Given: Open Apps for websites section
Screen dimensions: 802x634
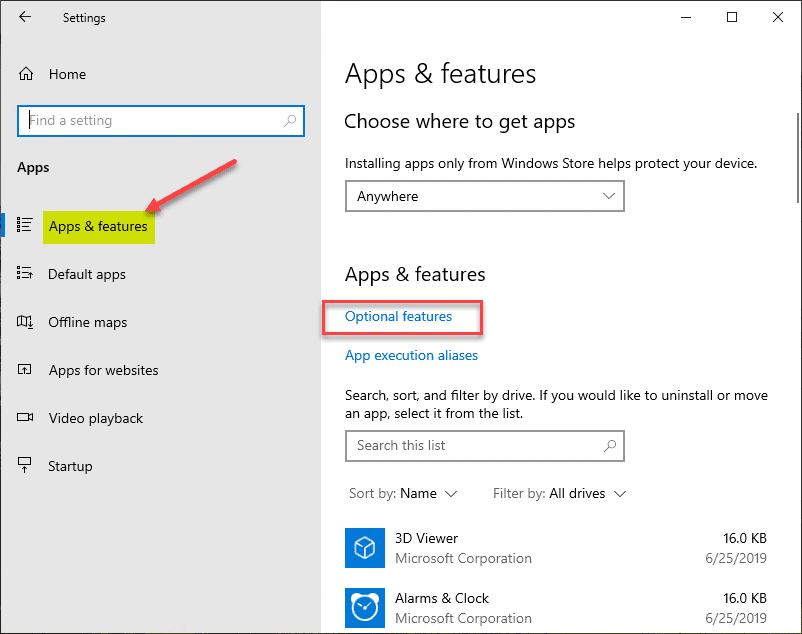Looking at the screenshot, I should (x=103, y=370).
